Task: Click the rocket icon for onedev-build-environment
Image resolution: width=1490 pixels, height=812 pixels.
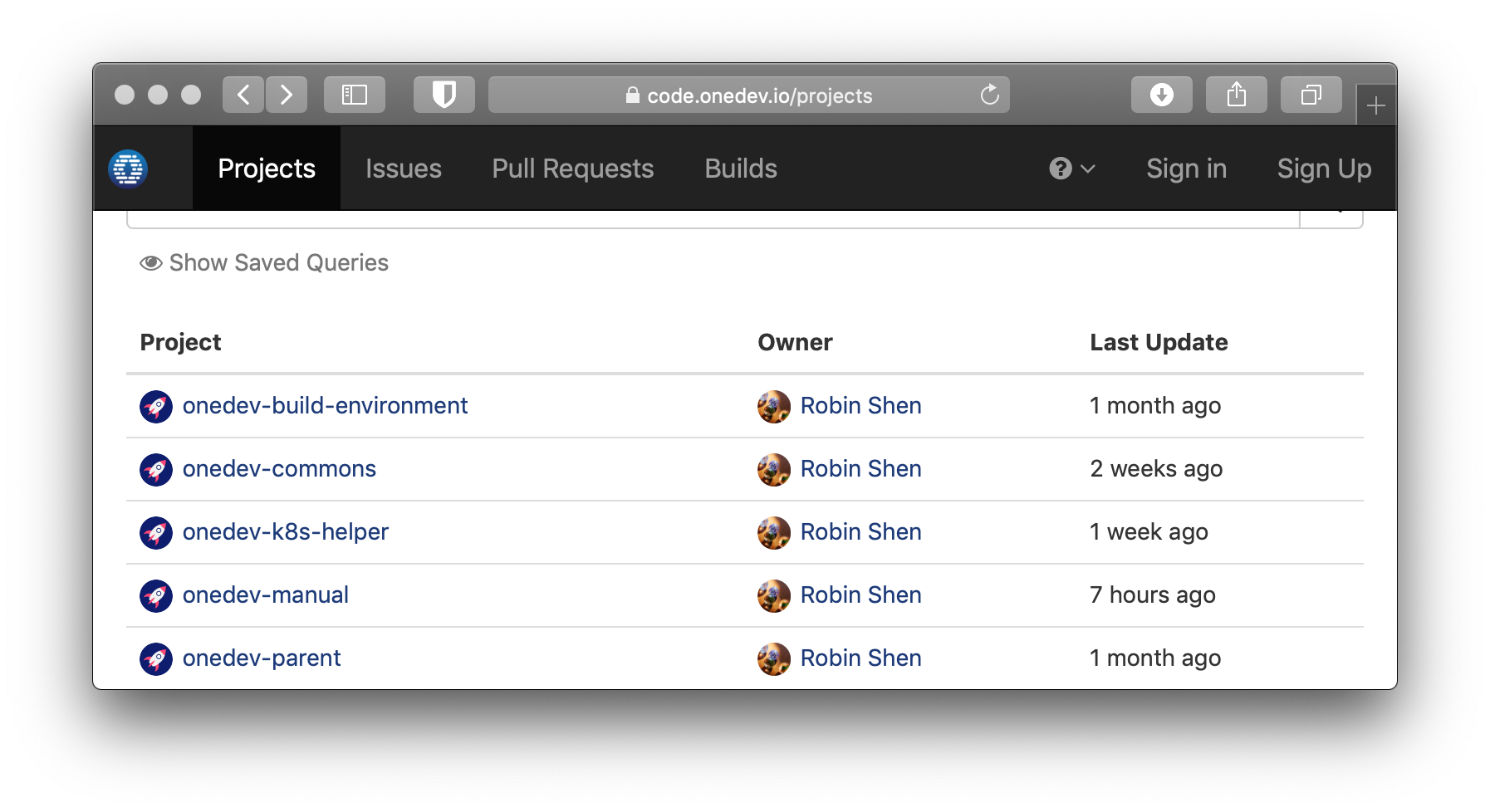Action: (x=156, y=407)
